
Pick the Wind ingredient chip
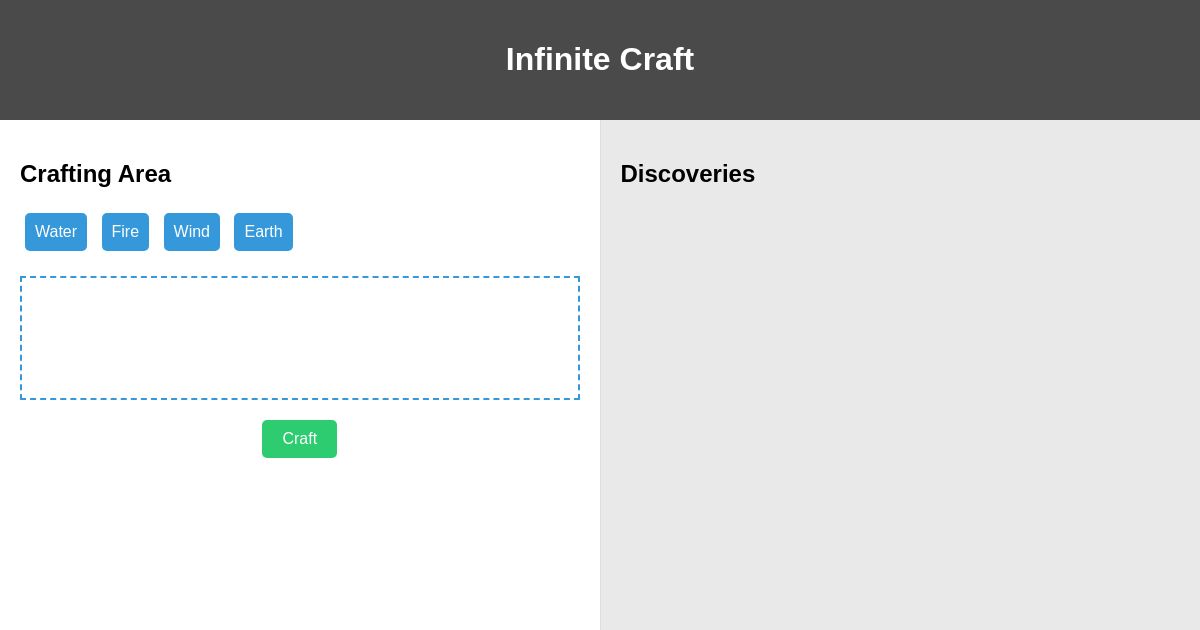[x=191, y=232]
